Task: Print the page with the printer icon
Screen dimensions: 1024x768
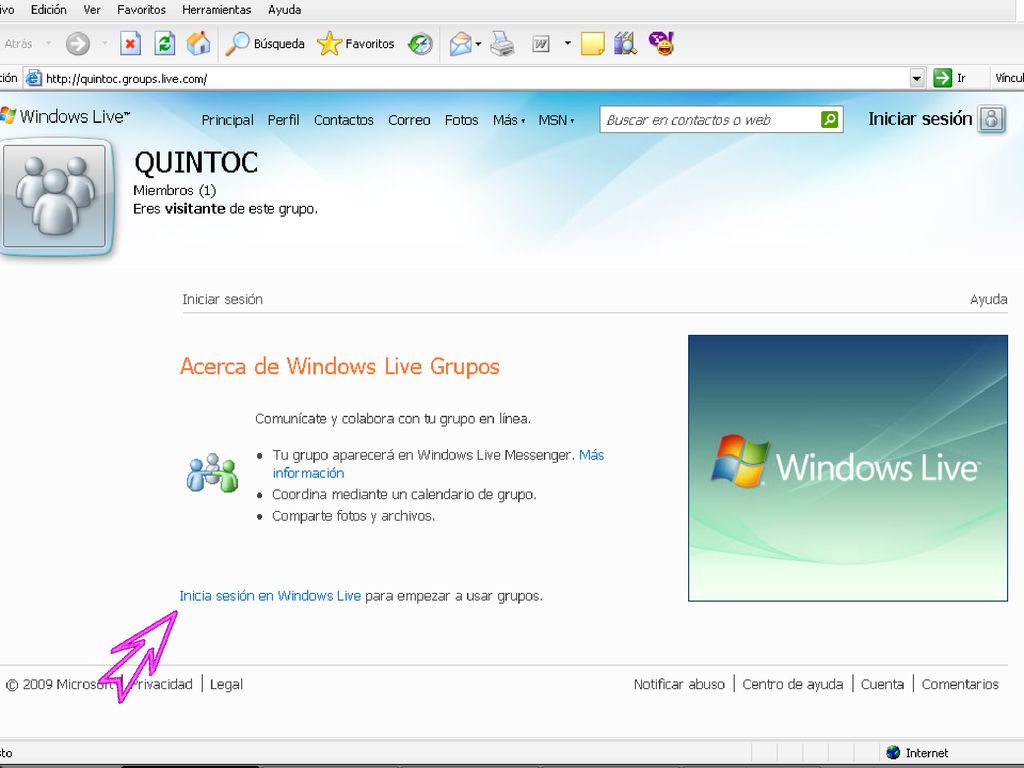Action: point(502,44)
